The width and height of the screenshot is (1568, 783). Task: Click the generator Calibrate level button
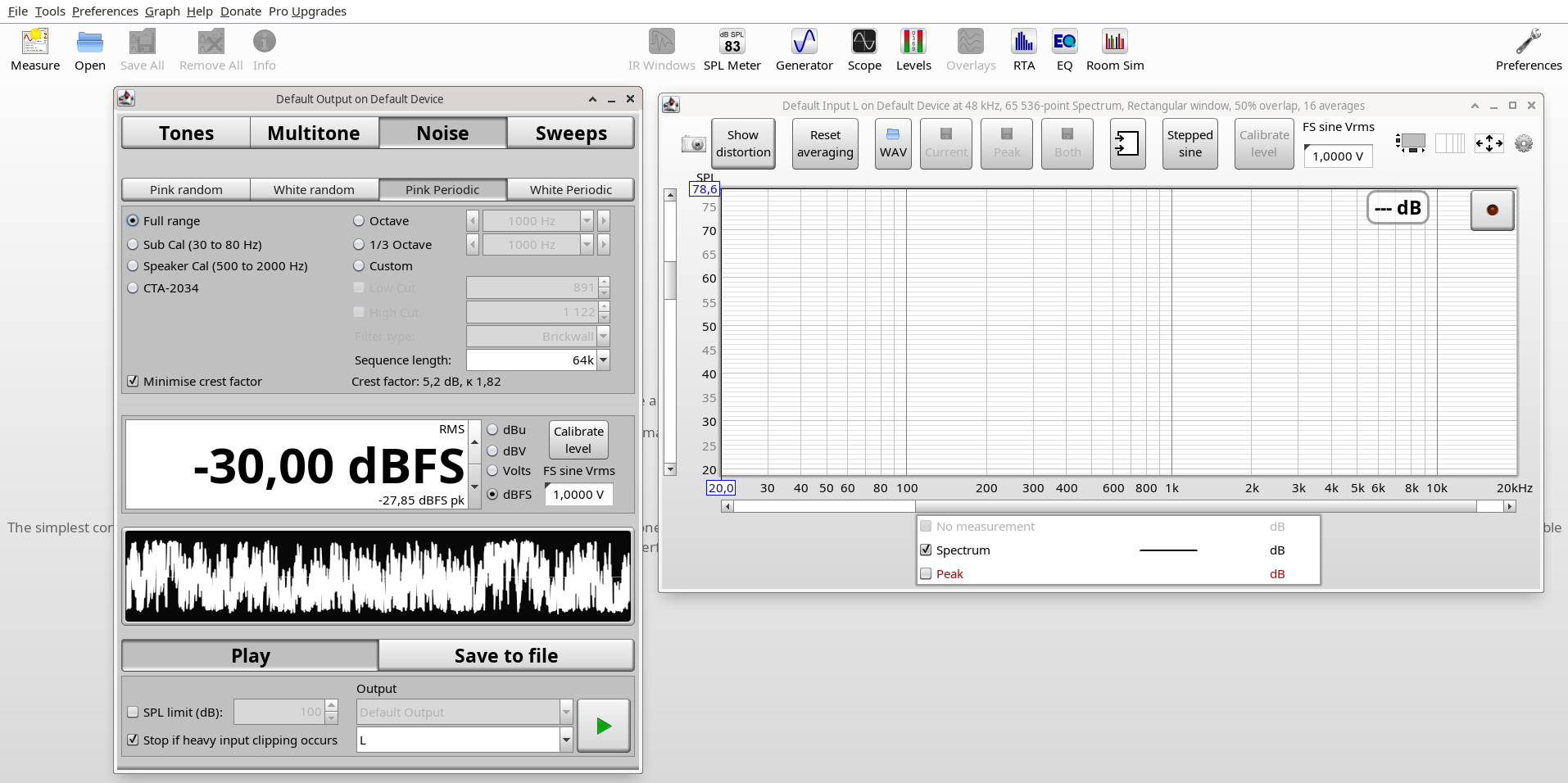tap(578, 440)
